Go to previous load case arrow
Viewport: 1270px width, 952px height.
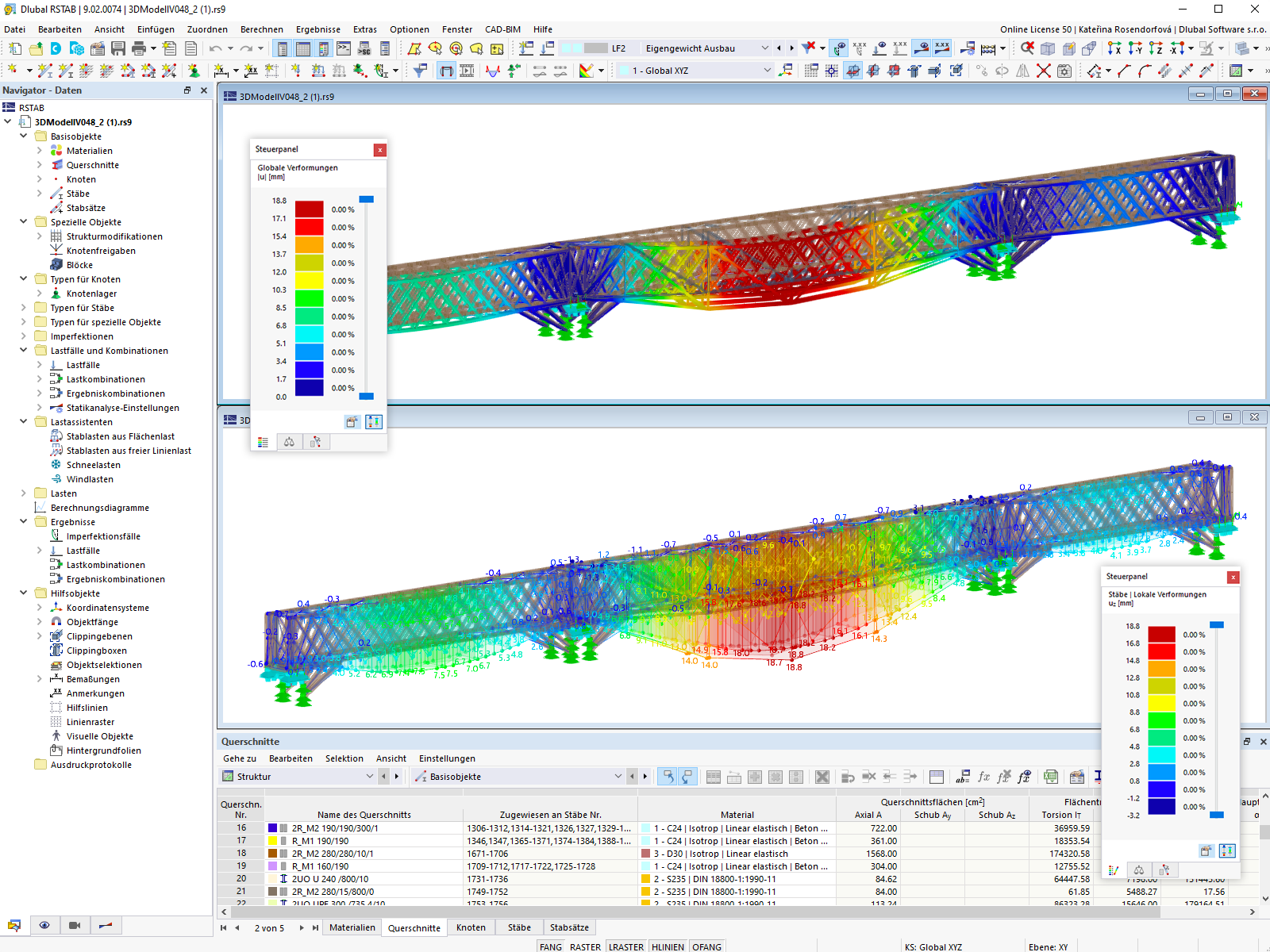coord(779,48)
